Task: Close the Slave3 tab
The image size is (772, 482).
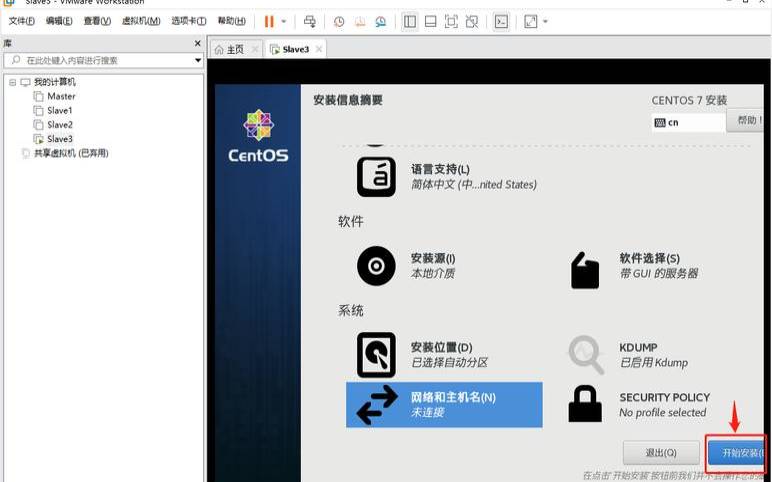Action: pos(319,49)
